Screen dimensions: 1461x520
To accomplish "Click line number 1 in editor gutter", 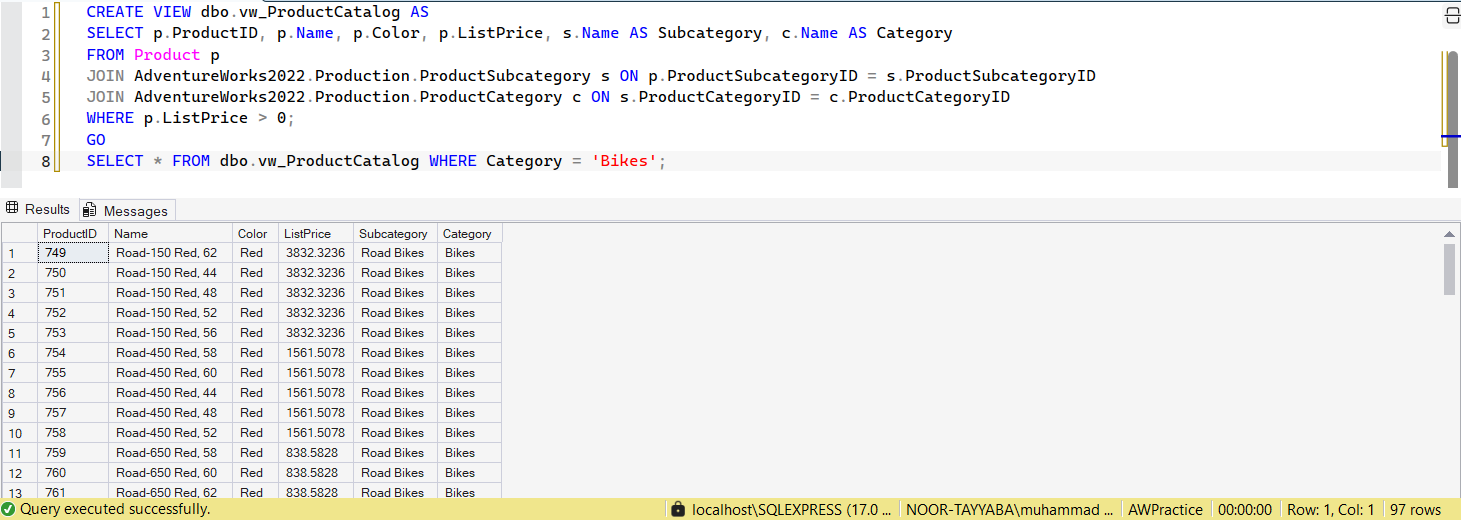I will (x=45, y=13).
